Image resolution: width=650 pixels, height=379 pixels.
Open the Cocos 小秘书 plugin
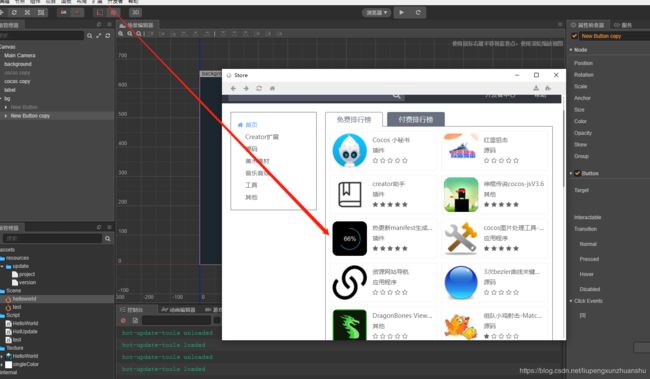pyautogui.click(x=382, y=150)
